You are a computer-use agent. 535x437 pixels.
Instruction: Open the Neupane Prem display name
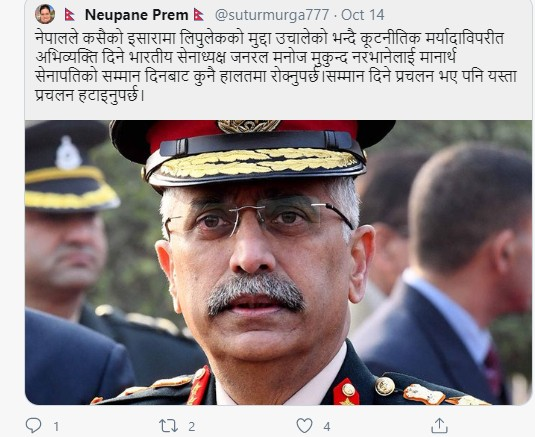pyautogui.click(x=136, y=15)
